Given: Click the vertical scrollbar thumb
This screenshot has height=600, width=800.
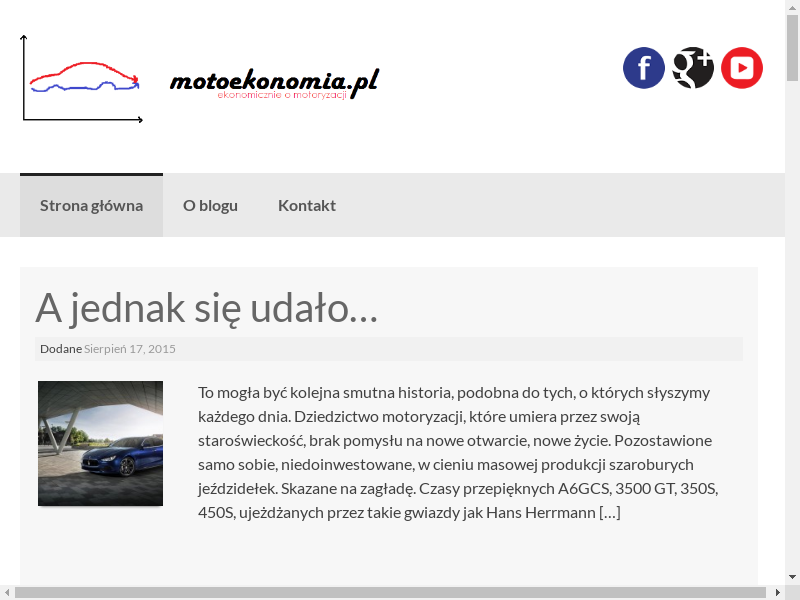Looking at the screenshot, I should 792,48.
